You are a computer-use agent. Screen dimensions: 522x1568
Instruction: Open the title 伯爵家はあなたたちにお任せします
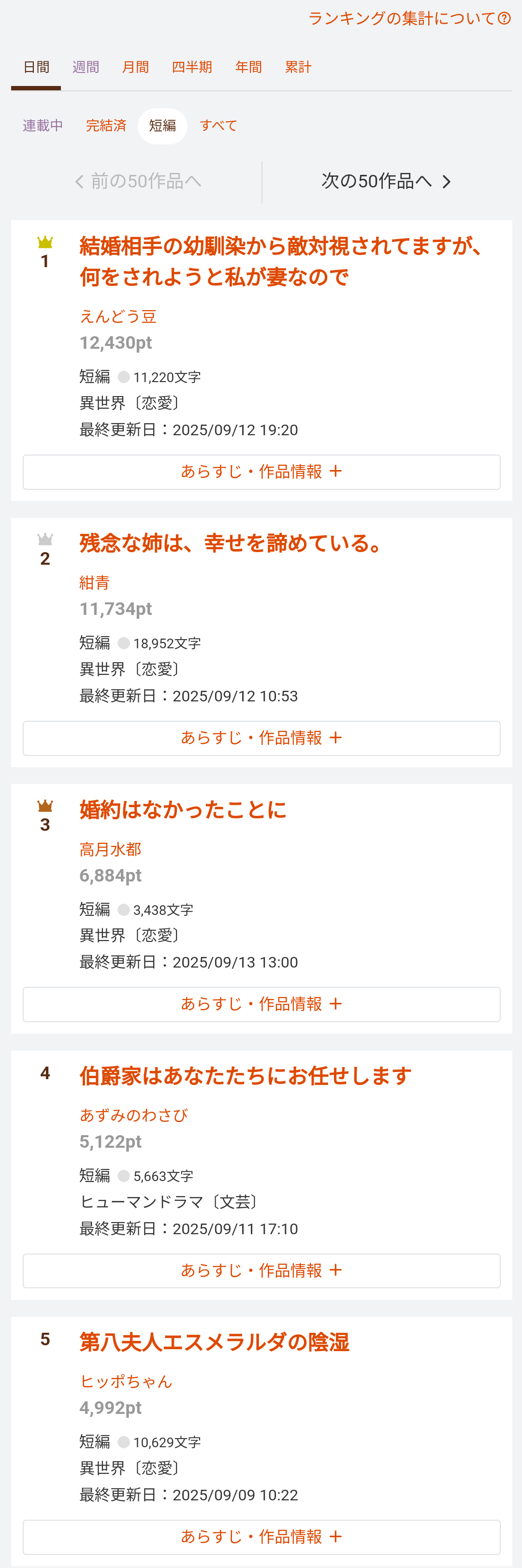246,1076
